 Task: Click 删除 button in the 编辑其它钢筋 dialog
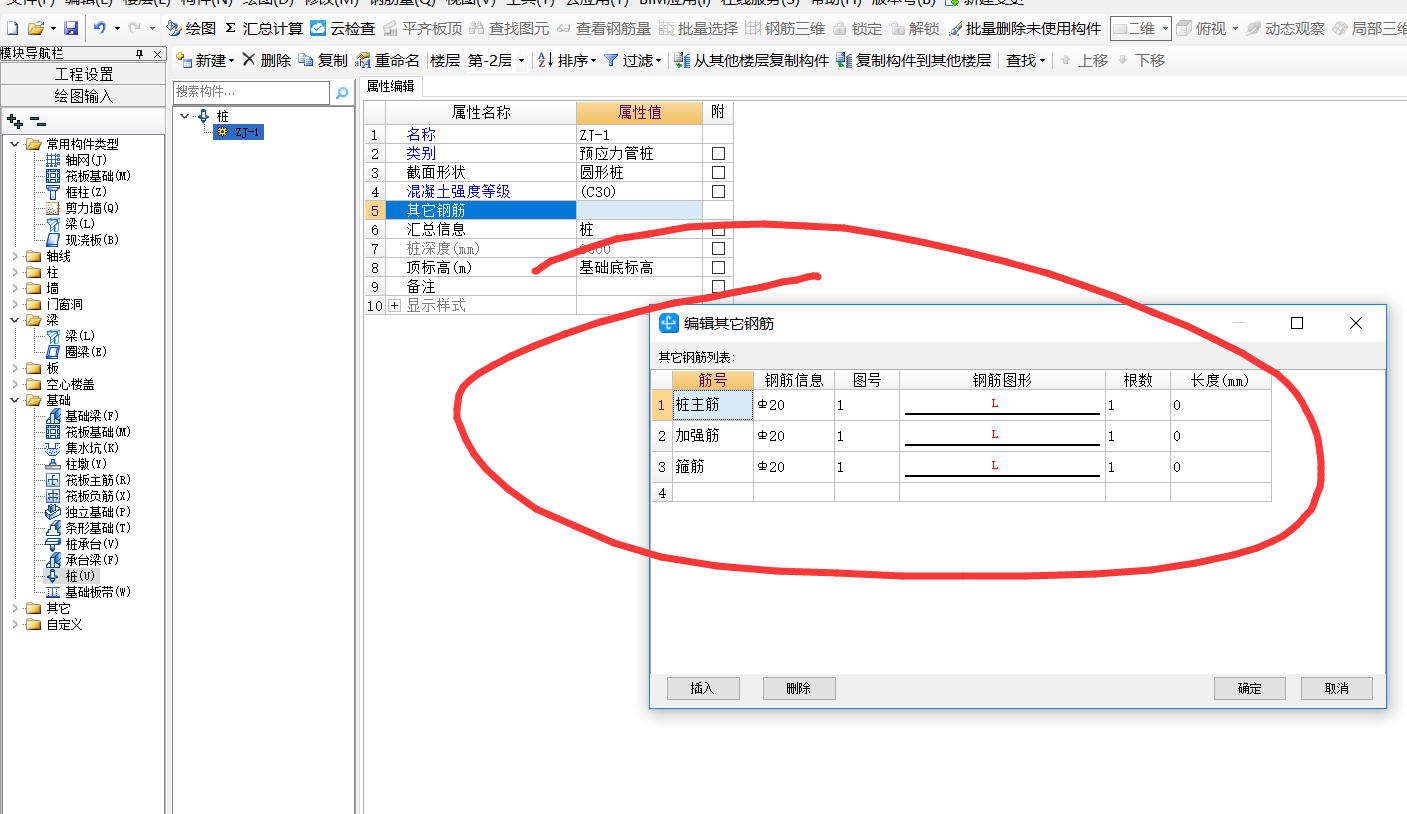pyautogui.click(x=799, y=688)
